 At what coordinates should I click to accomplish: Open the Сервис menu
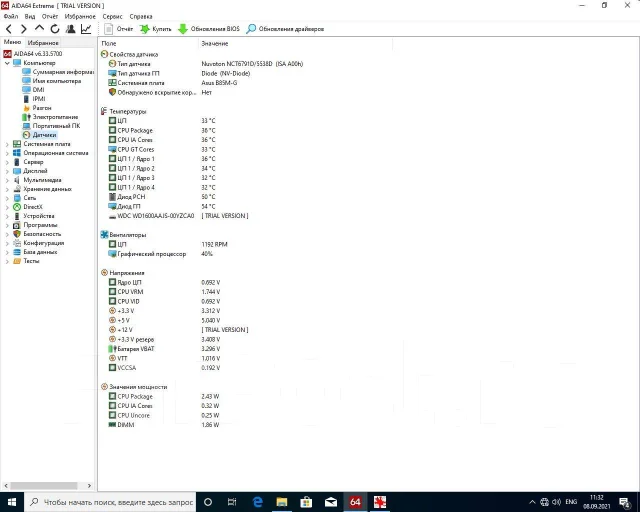coord(112,16)
